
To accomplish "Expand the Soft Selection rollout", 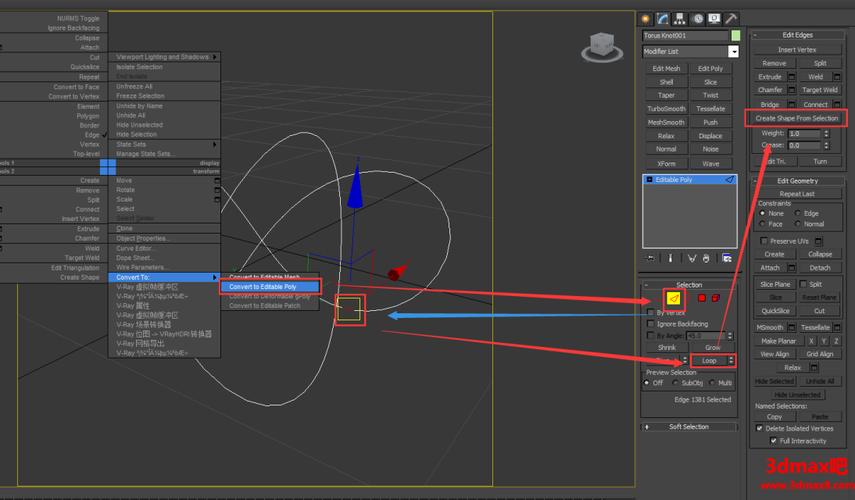I will point(689,427).
